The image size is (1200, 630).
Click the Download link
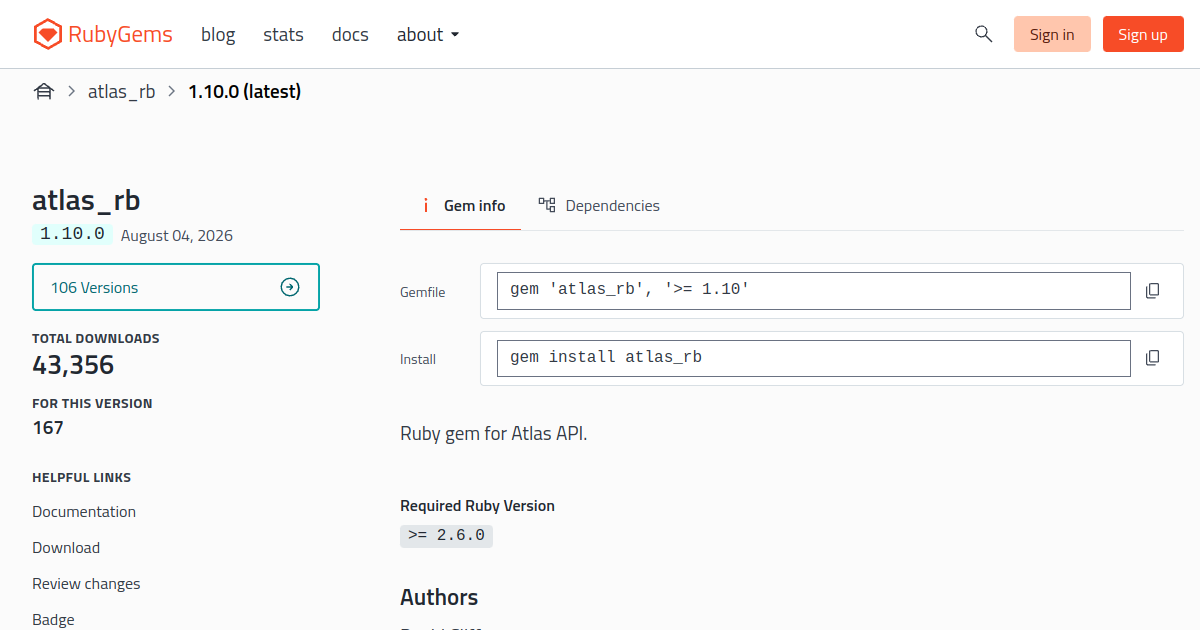[x=66, y=548]
